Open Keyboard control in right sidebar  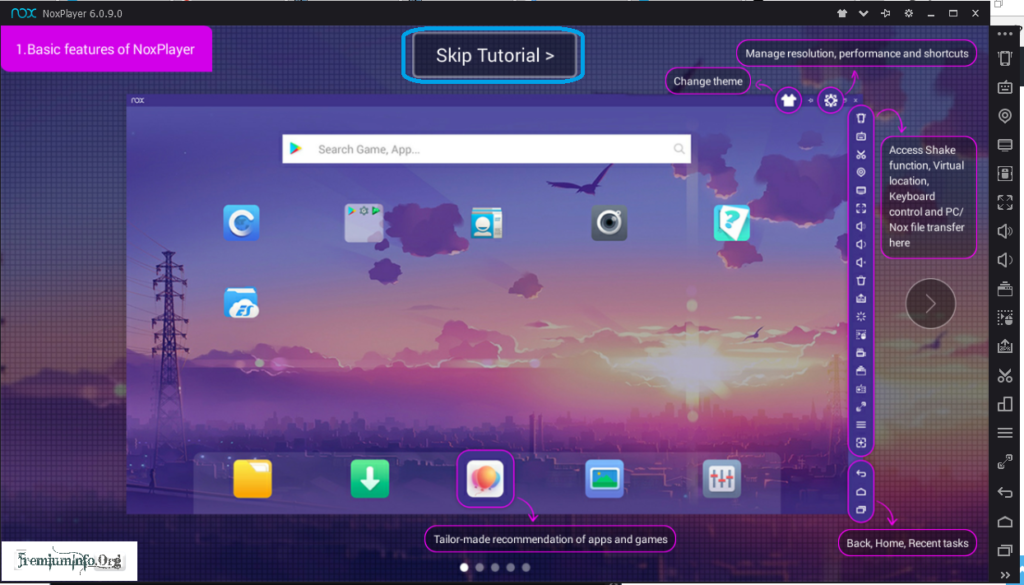click(x=1004, y=87)
